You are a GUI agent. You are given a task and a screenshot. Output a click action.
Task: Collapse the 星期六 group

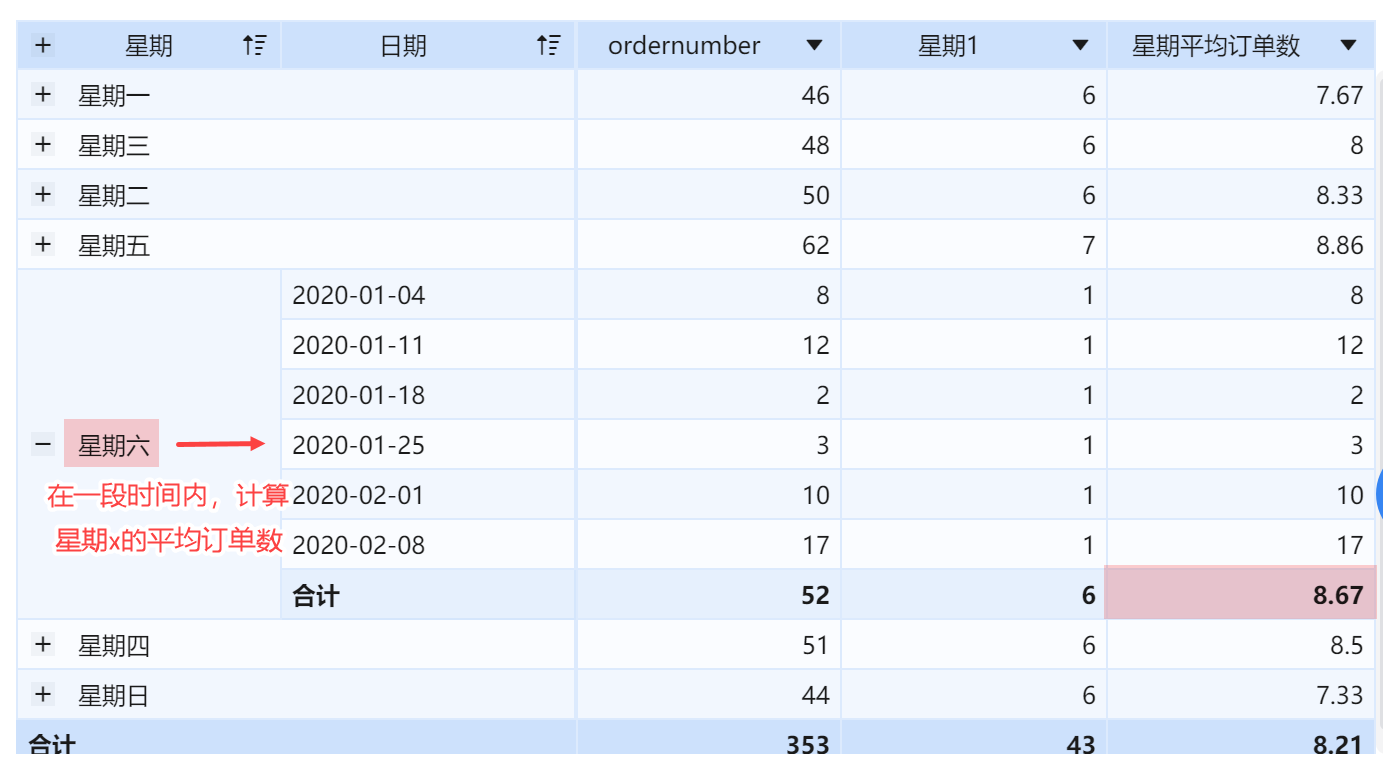(x=42, y=445)
